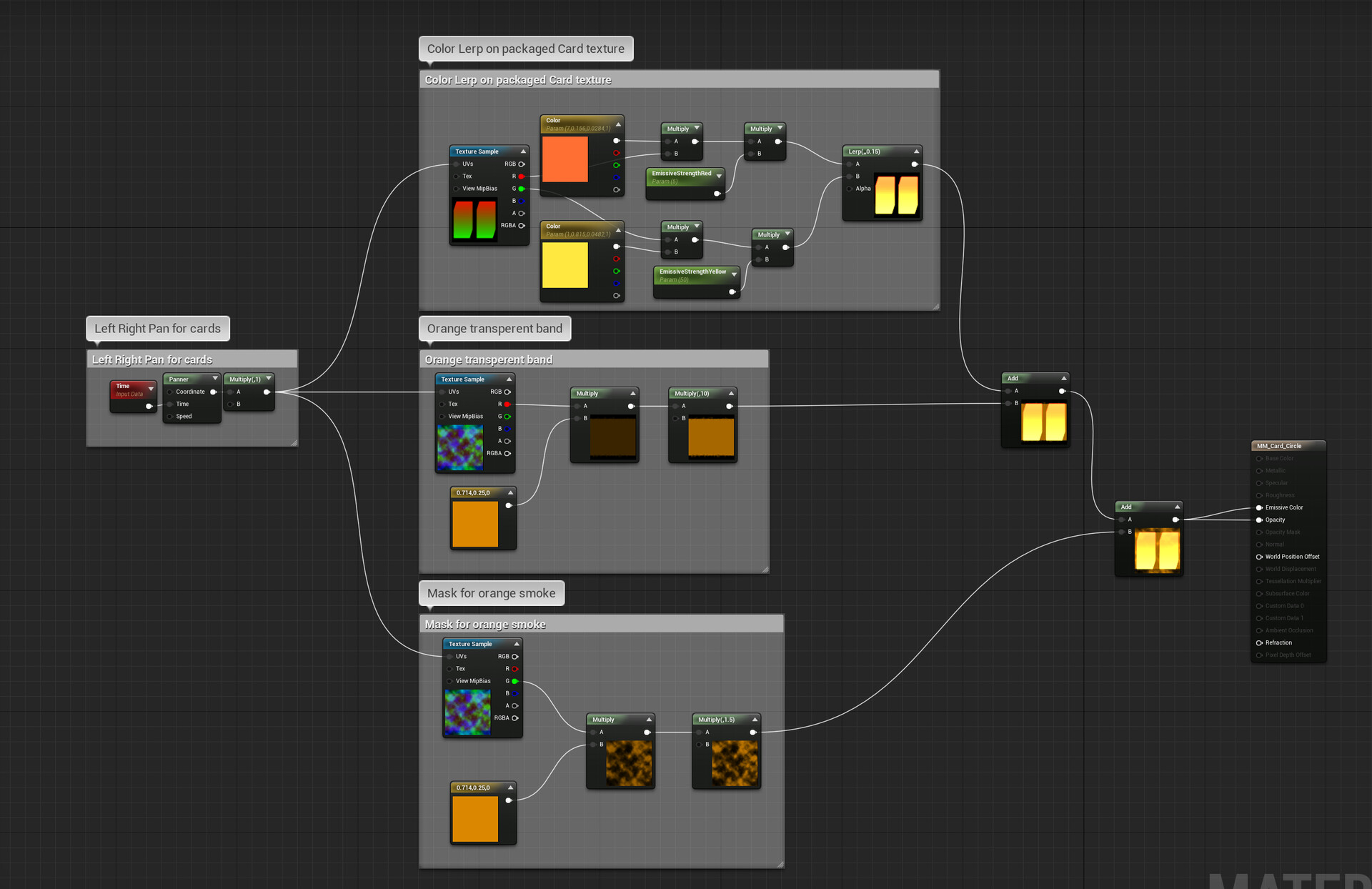Click the yellow Color parameter swatch
This screenshot has width=1372, height=889.
coord(565,265)
